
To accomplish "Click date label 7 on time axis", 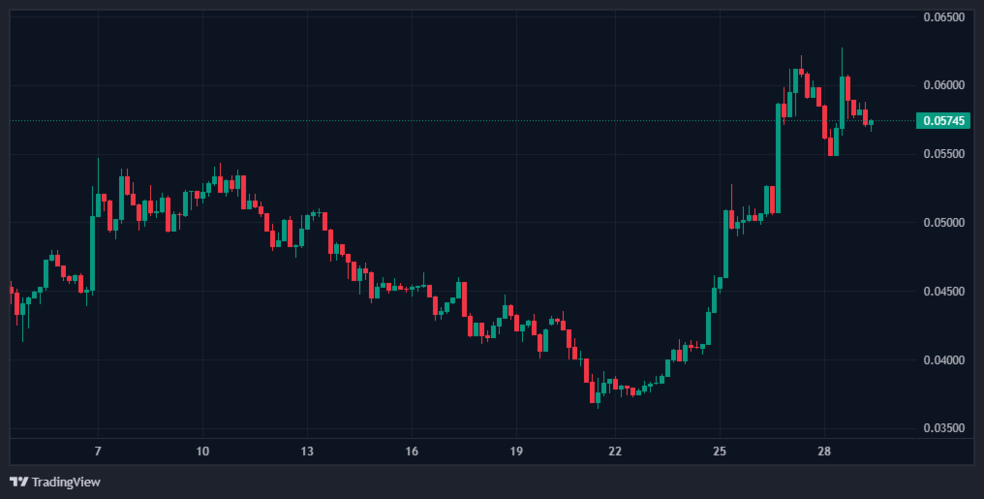I will [x=97, y=452].
